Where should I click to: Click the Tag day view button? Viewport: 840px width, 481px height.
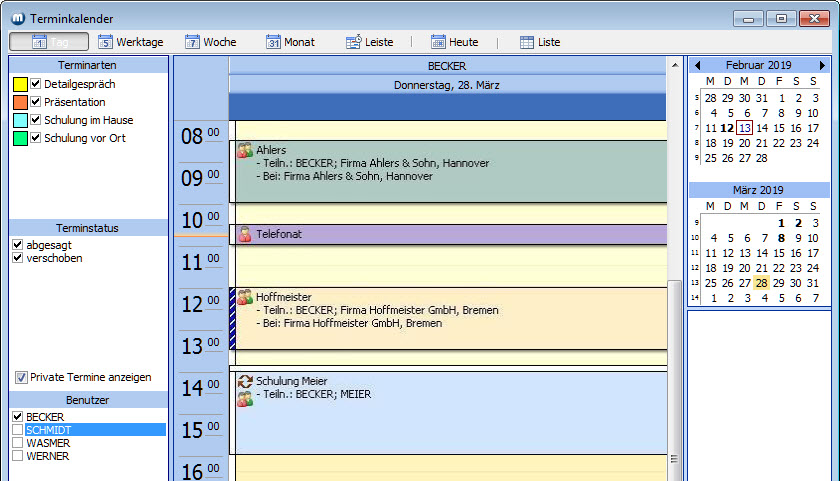(x=49, y=42)
